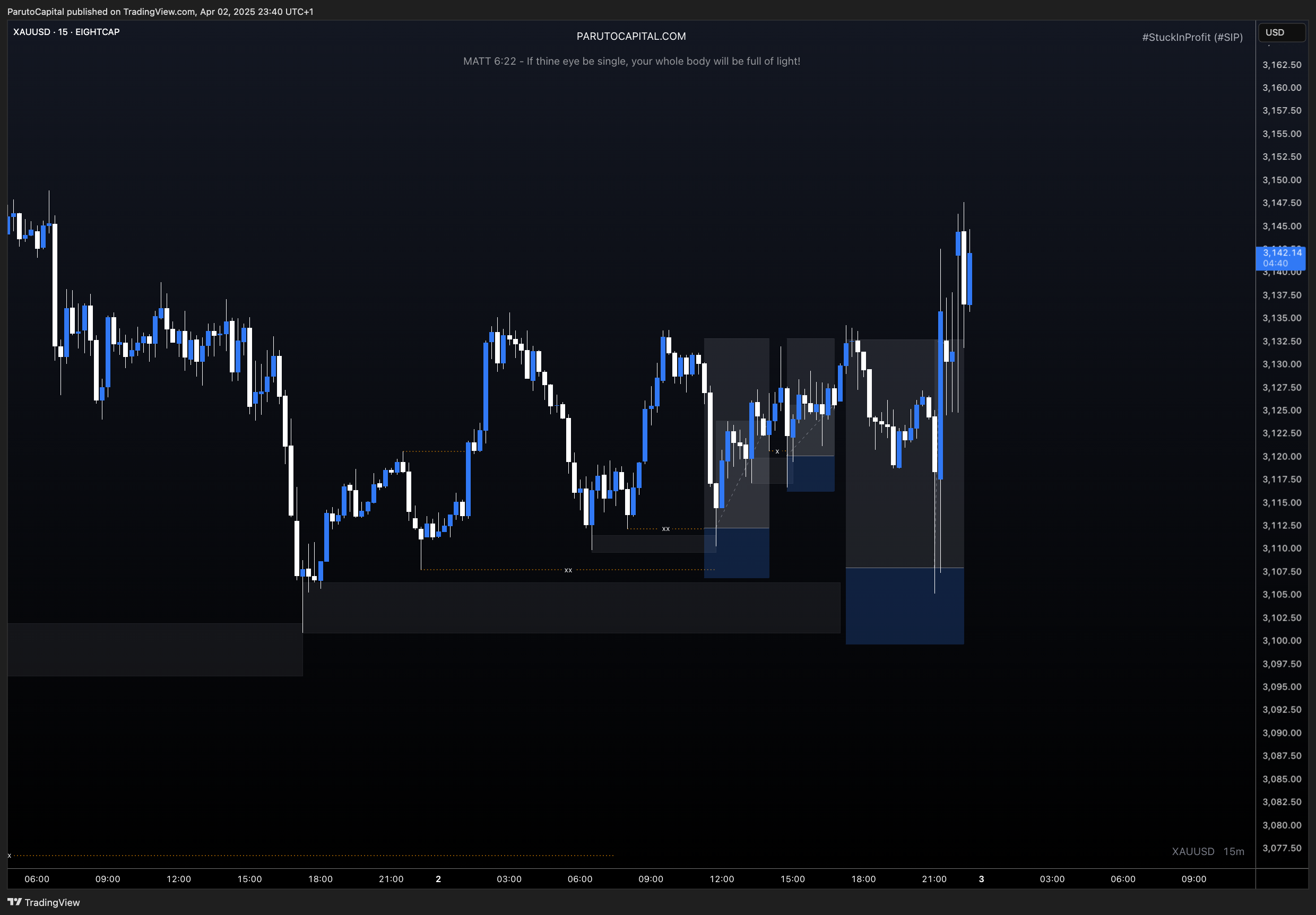Click the 3,085.00 price axis label
1316x915 pixels.
click(1282, 779)
